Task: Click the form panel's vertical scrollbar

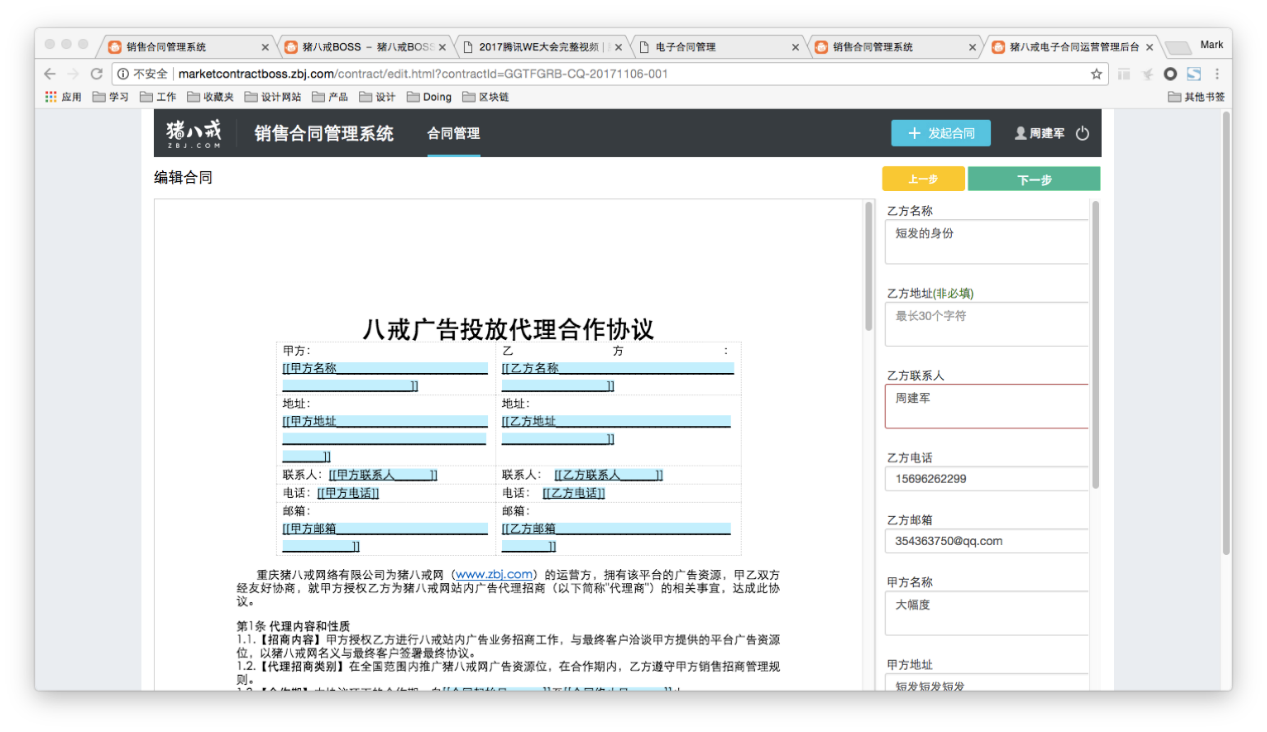Action: (x=1095, y=344)
